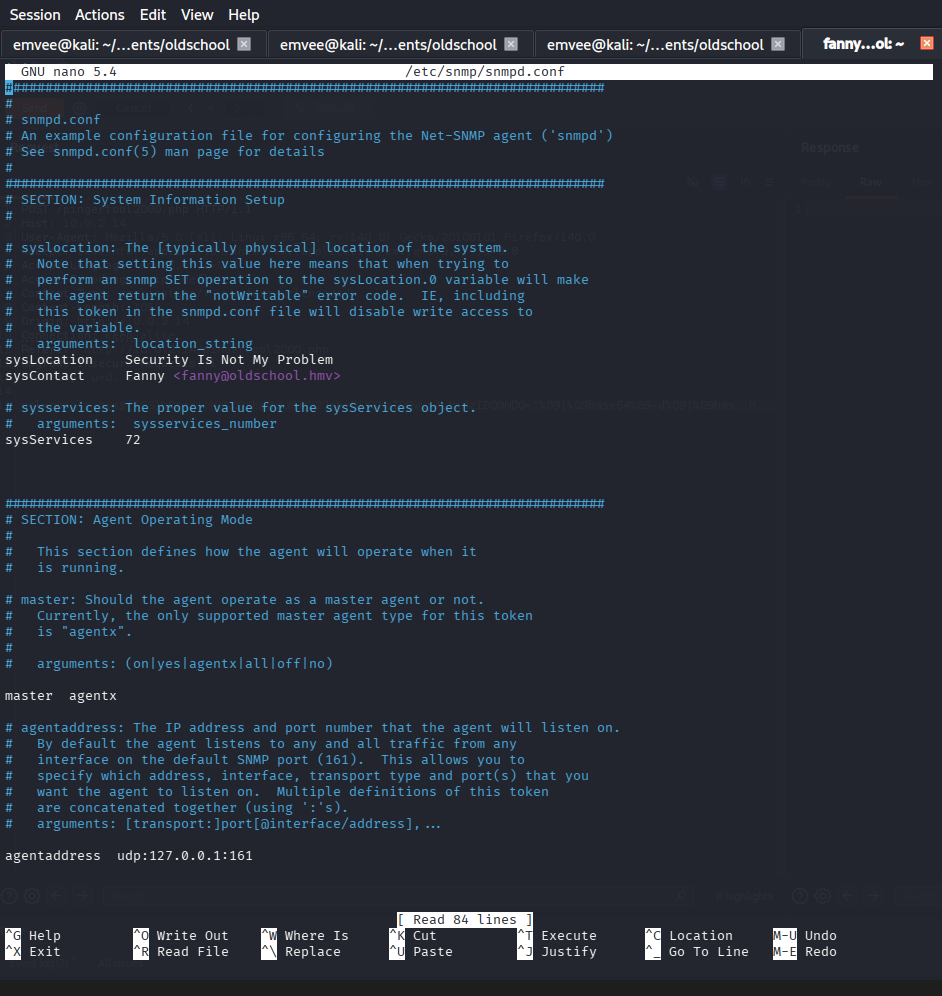Click the sysLocation directive name
Viewport: 942px width, 996px height.
[49, 360]
